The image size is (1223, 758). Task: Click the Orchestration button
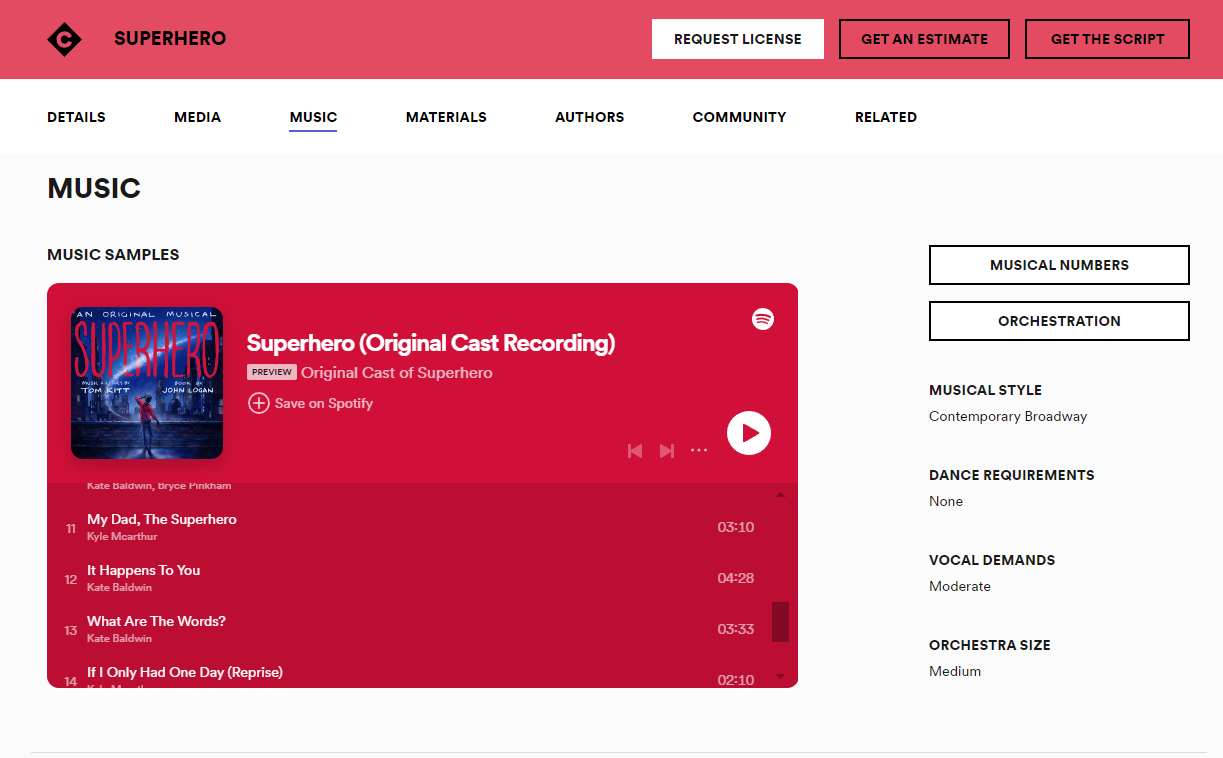coord(1059,321)
